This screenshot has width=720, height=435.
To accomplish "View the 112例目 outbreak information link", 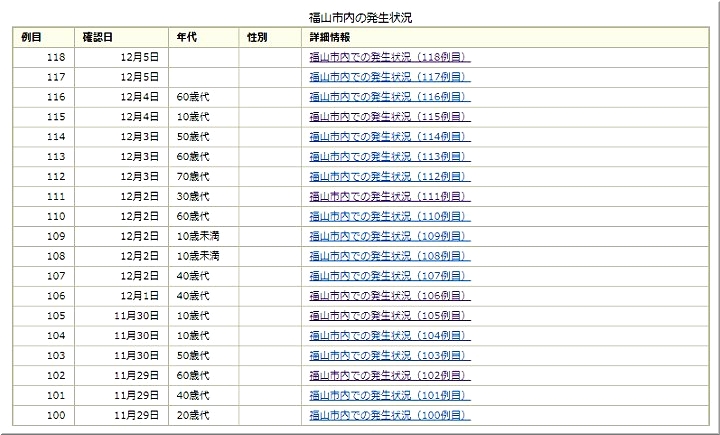I will [389, 176].
